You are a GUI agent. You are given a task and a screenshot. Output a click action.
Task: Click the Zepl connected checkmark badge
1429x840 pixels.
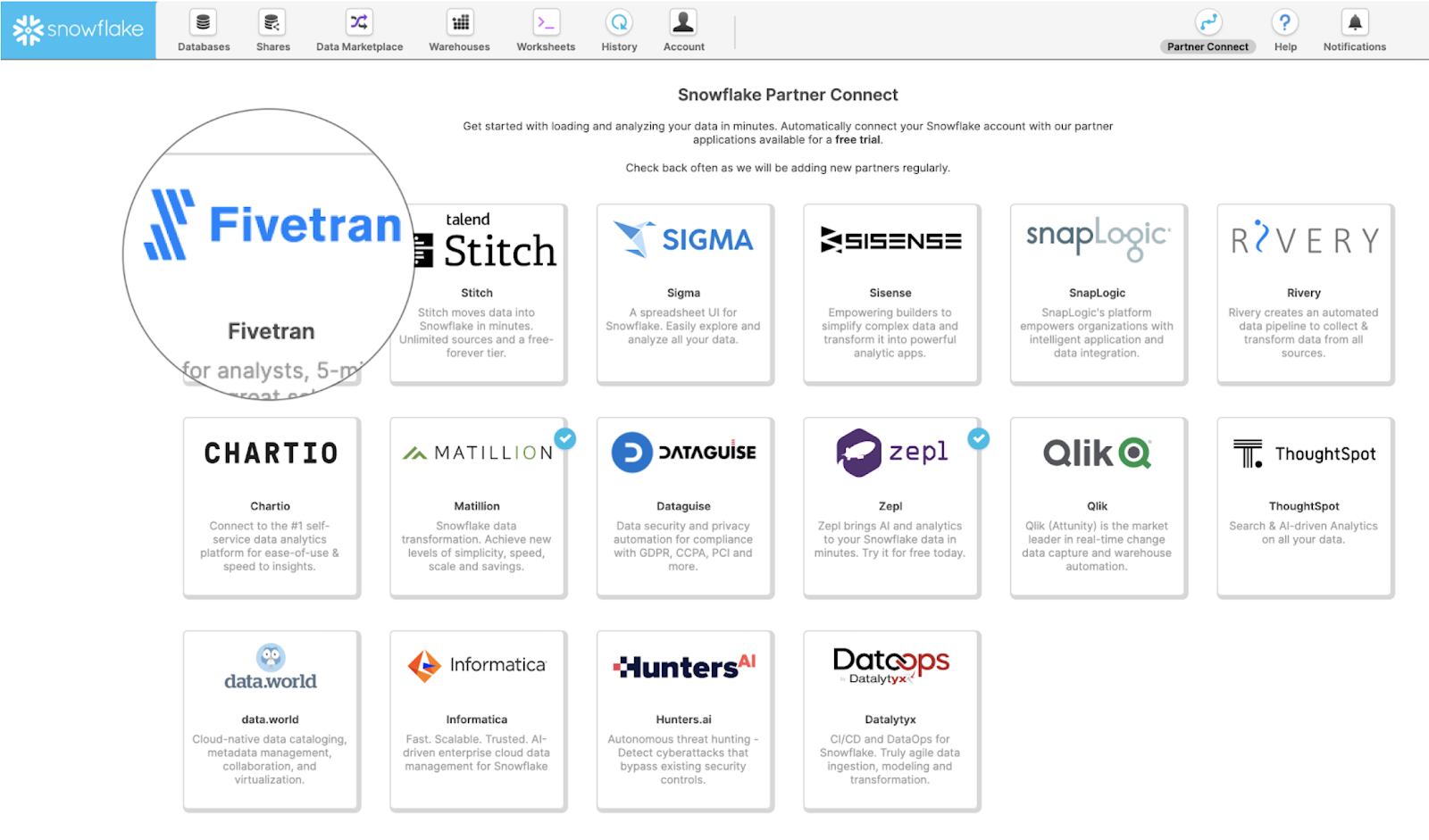click(x=979, y=438)
